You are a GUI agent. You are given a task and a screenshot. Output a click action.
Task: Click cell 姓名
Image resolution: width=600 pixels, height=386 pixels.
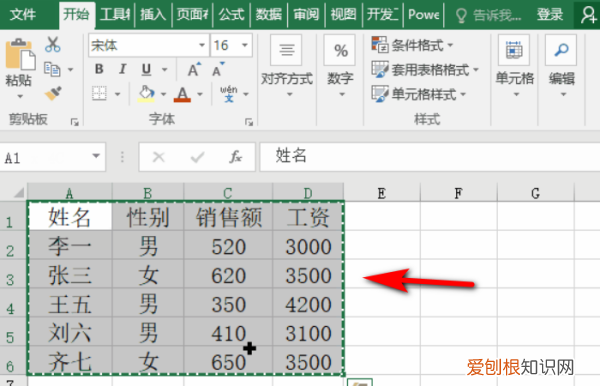70,217
